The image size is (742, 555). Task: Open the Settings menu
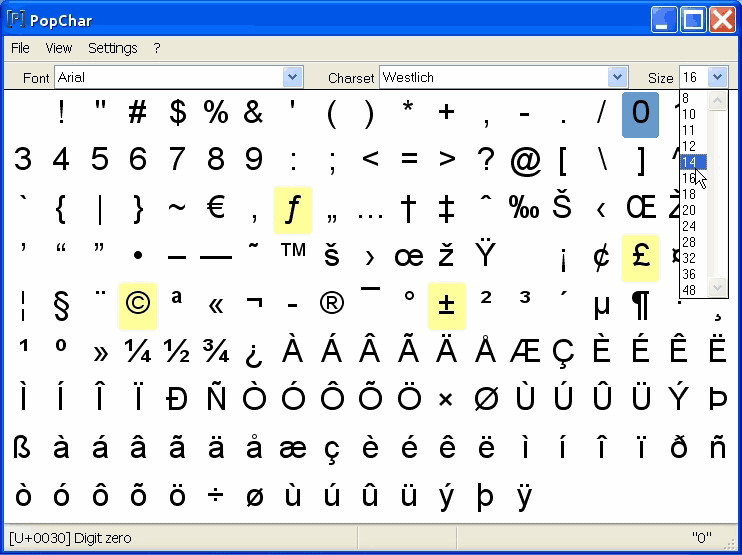coord(113,48)
